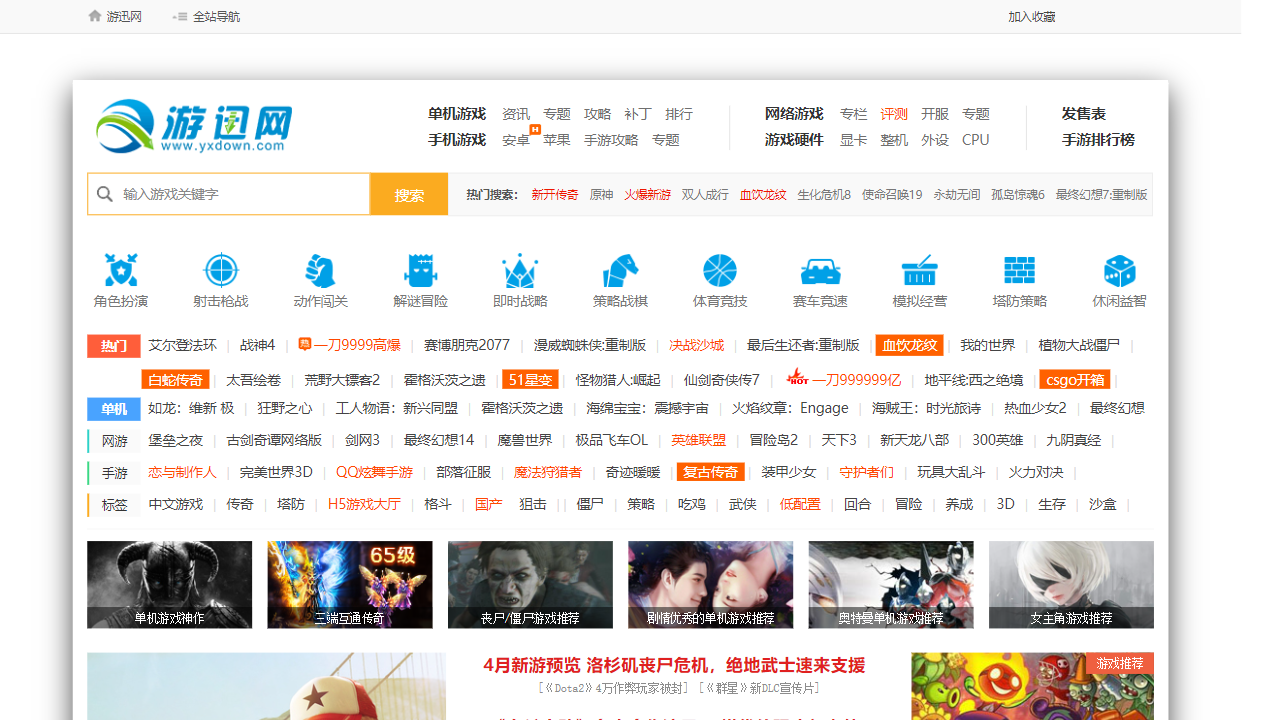Open the 网络游戏 navigation menu
Image resolution: width=1280 pixels, height=720 pixels.
pos(794,113)
